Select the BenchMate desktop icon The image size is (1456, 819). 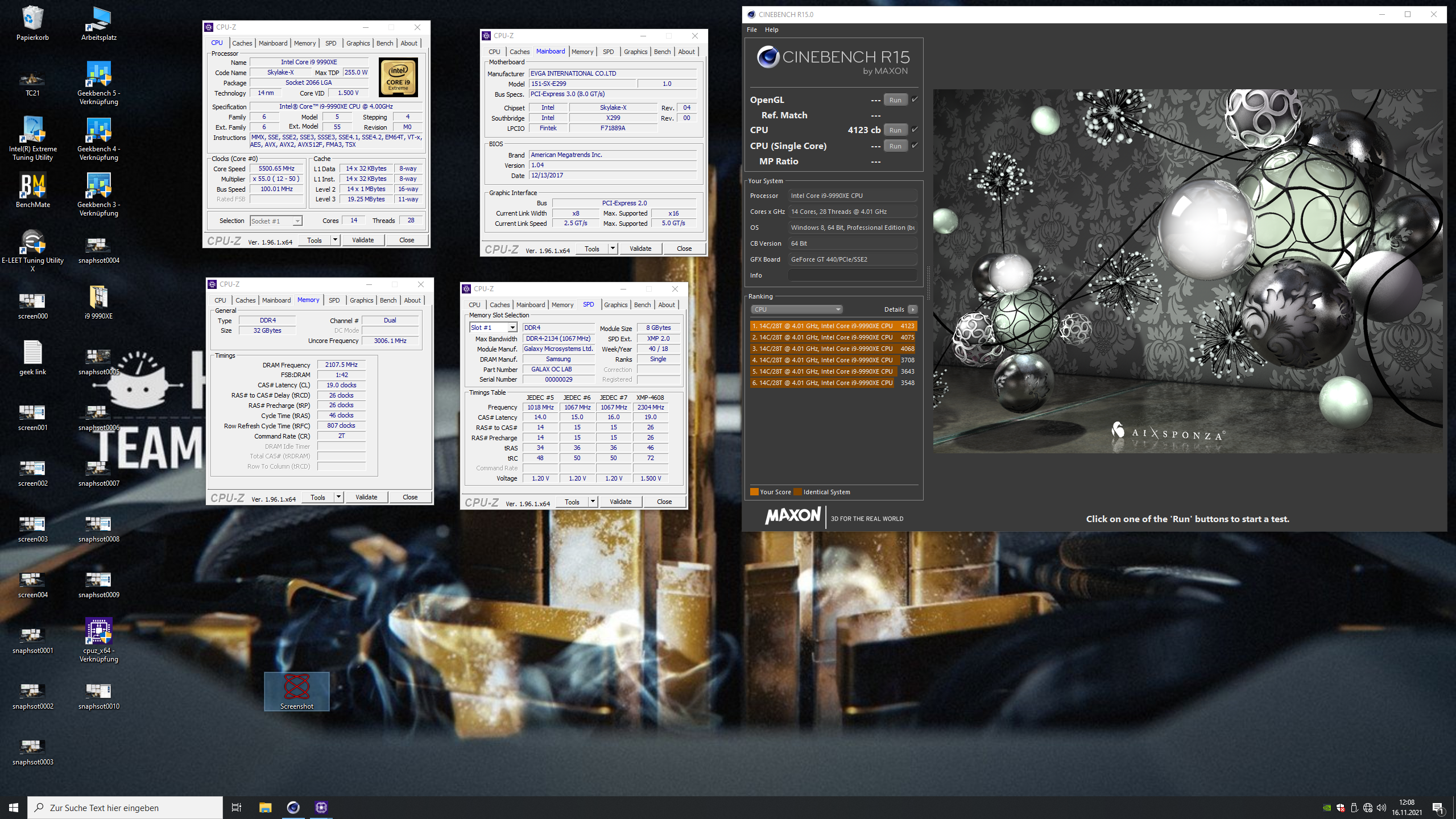pos(32,191)
